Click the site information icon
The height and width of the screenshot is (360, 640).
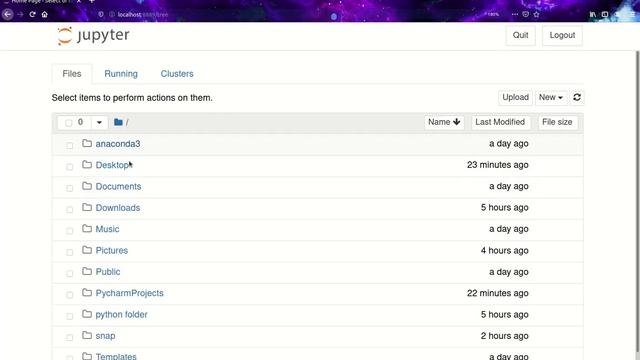click(x=111, y=14)
